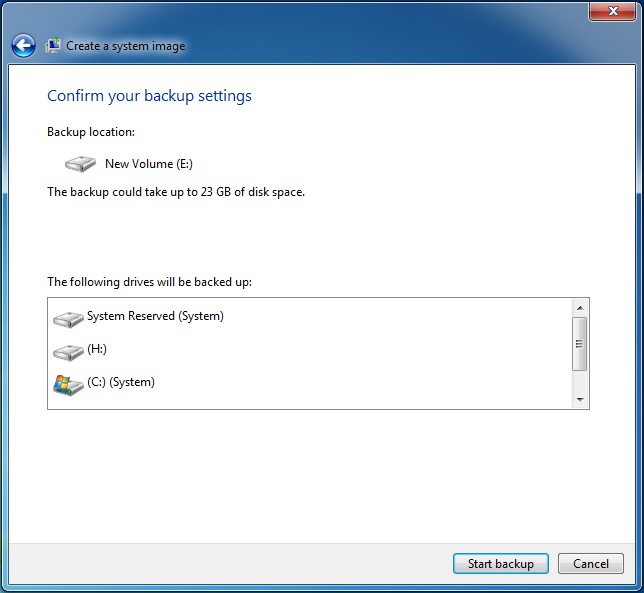The width and height of the screenshot is (644, 593).
Task: Click the drive list scroll up arrow
Action: [580, 308]
